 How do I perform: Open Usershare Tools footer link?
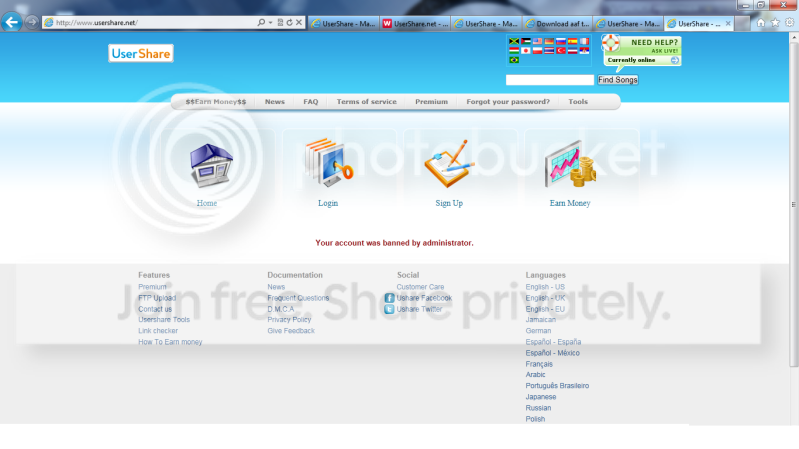pos(164,320)
